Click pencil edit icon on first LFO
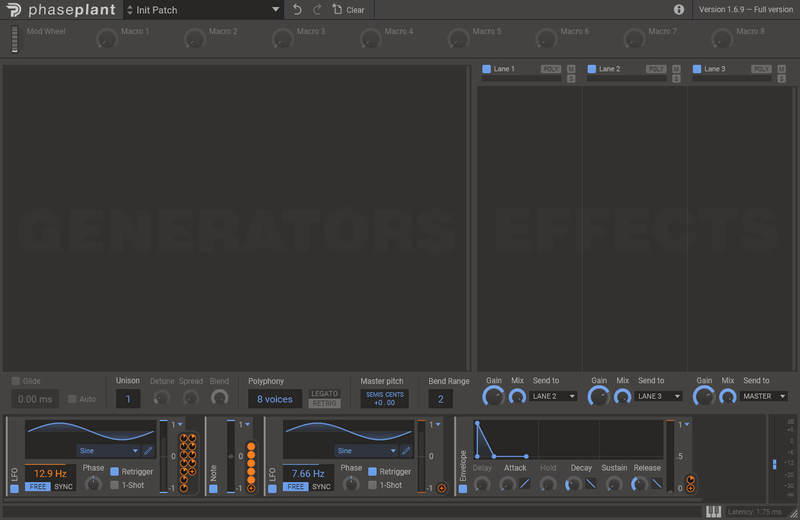This screenshot has width=800, height=520. click(148, 451)
